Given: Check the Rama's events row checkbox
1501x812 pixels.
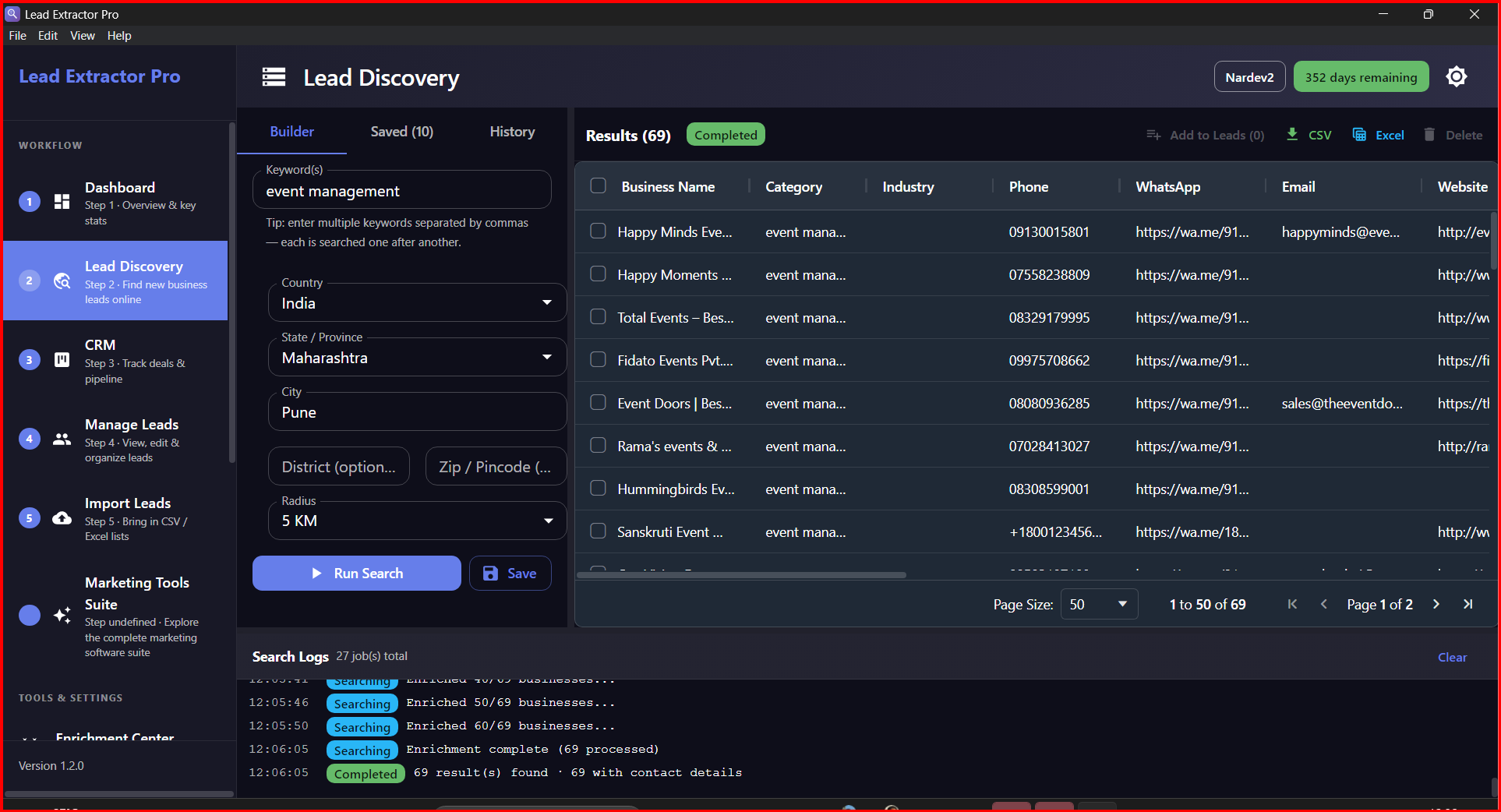Looking at the screenshot, I should pos(598,445).
